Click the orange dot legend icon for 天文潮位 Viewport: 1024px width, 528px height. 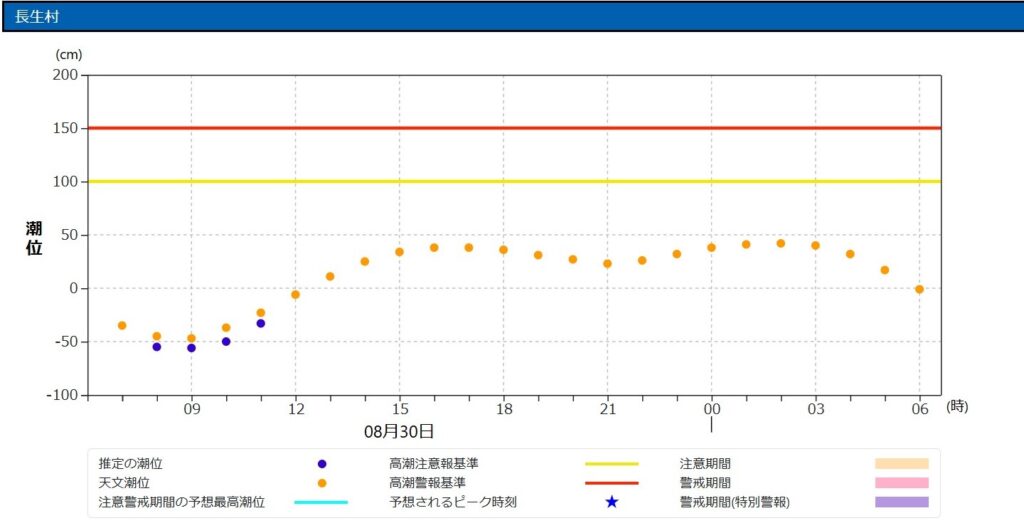pos(321,483)
